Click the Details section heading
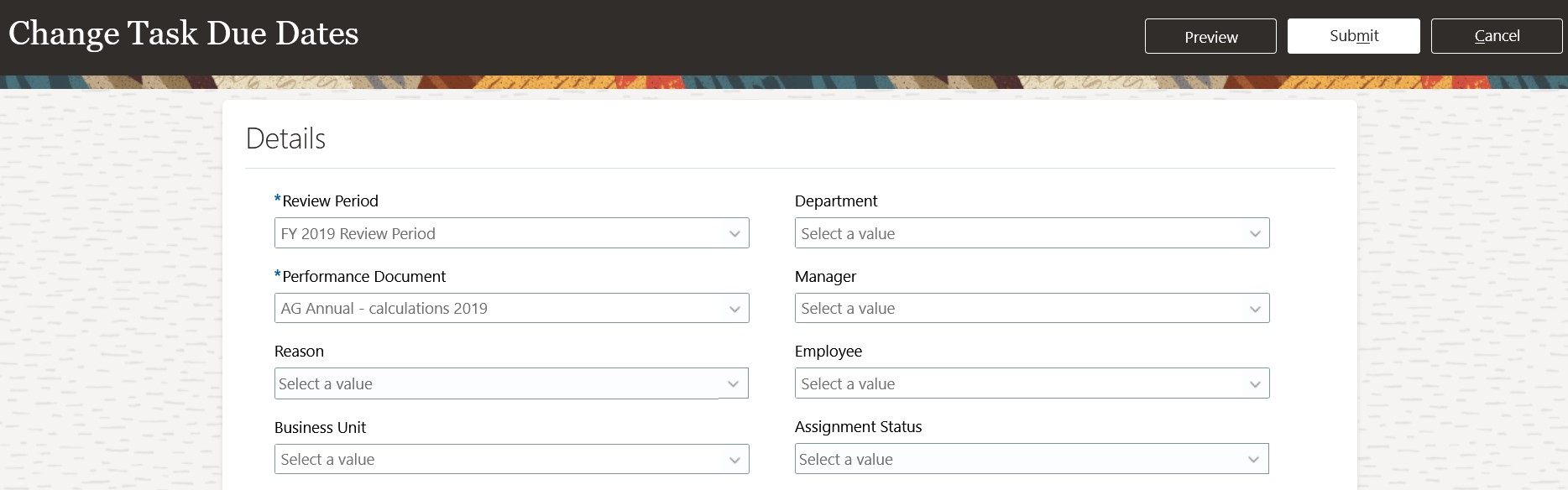1568x490 pixels. coord(285,138)
